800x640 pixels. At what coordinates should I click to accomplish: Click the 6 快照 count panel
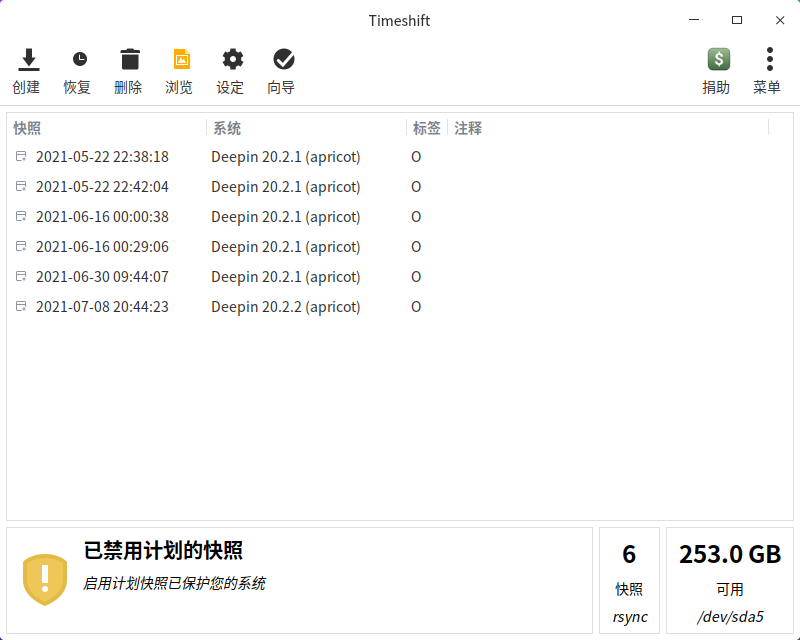coord(629,580)
